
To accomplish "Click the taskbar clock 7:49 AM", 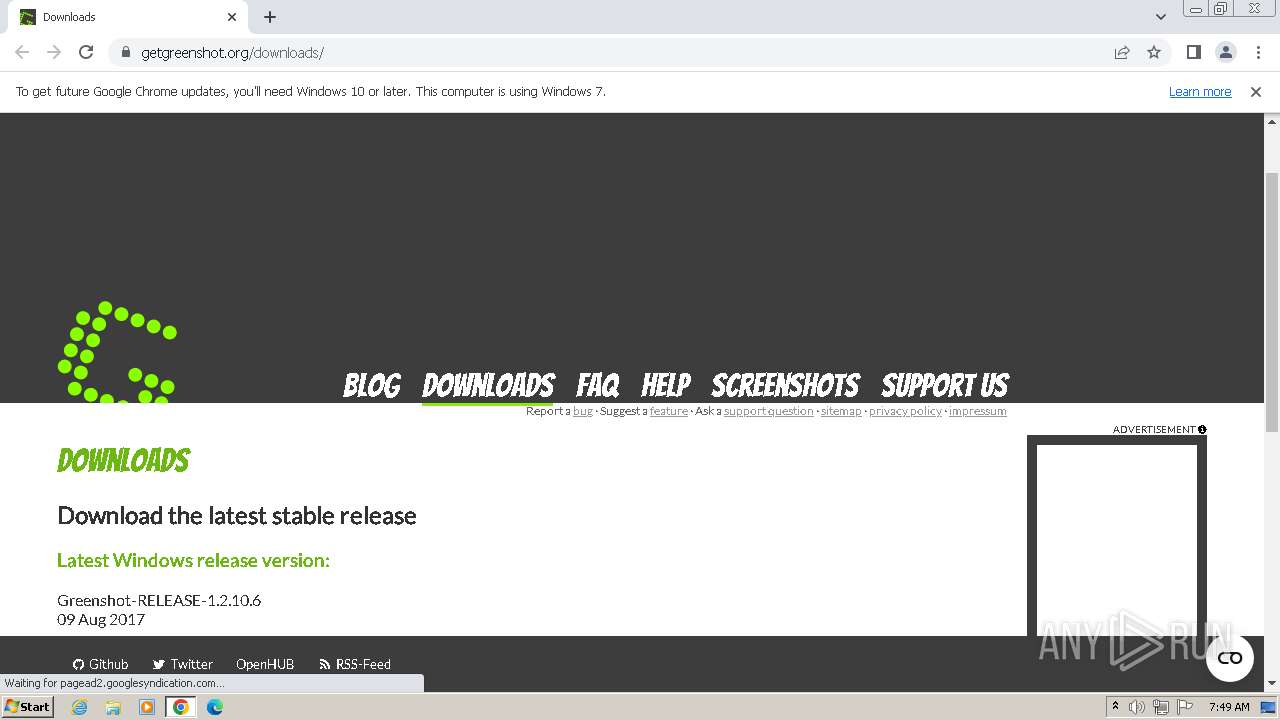I will [x=1229, y=707].
